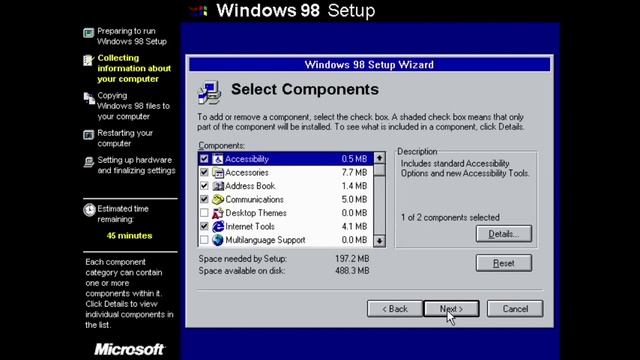The width and height of the screenshot is (640, 360).
Task: Select the Multilanguage Support row label
Action: [x=265, y=240]
